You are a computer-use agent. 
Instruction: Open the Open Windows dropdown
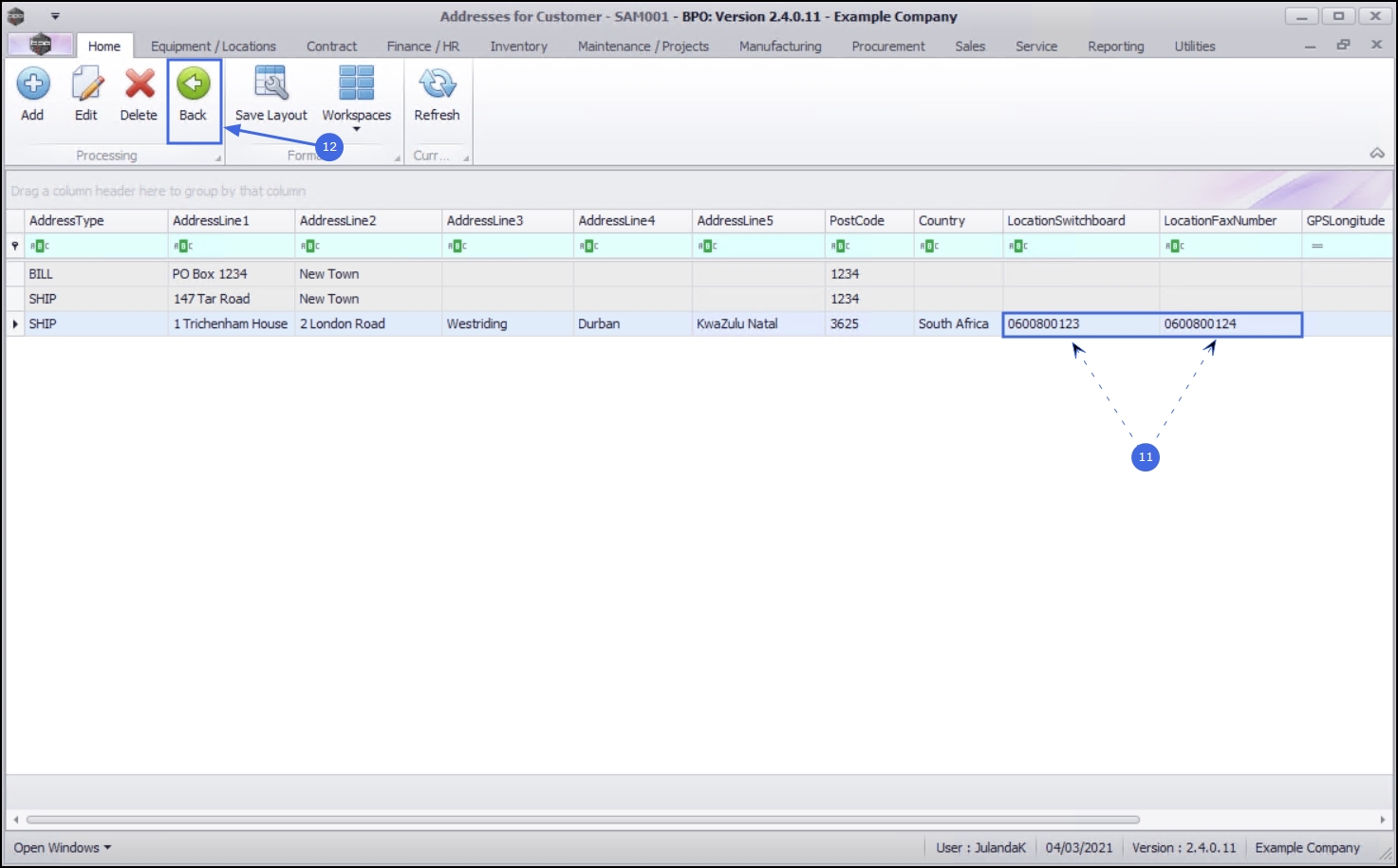62,847
